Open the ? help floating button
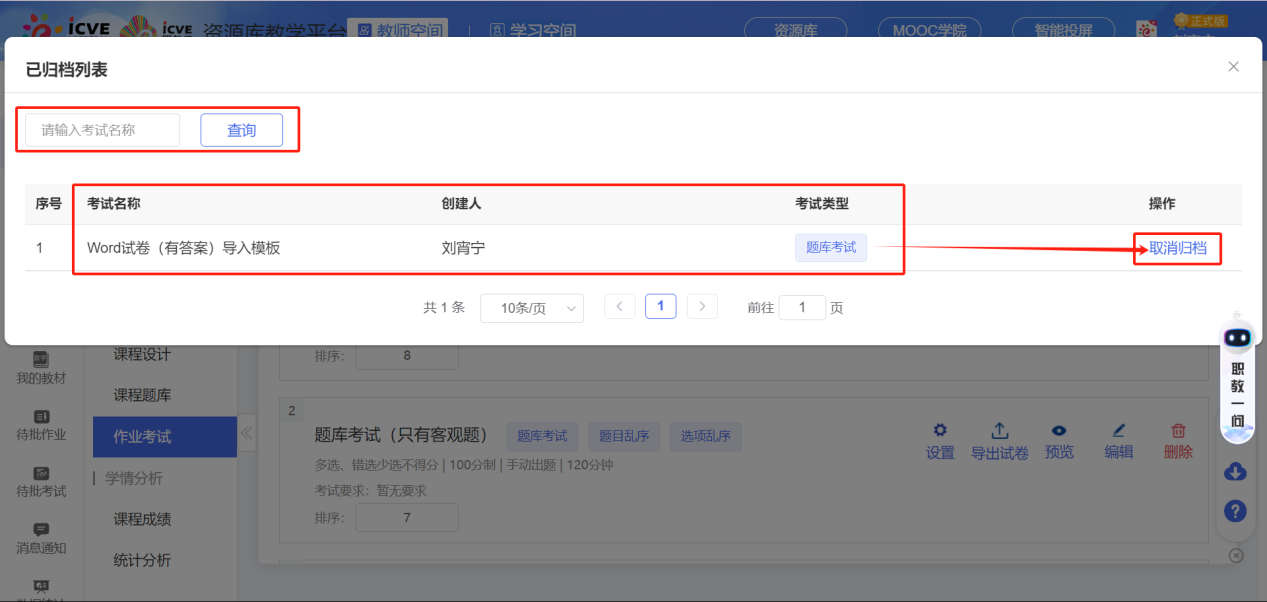1267x602 pixels. (x=1235, y=510)
